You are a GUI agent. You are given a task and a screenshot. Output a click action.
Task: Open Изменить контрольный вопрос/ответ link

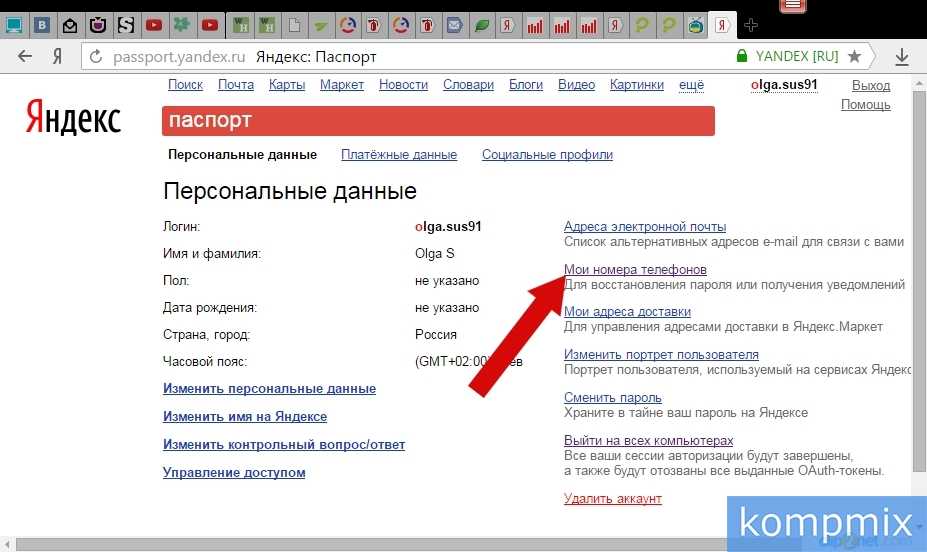(x=284, y=444)
